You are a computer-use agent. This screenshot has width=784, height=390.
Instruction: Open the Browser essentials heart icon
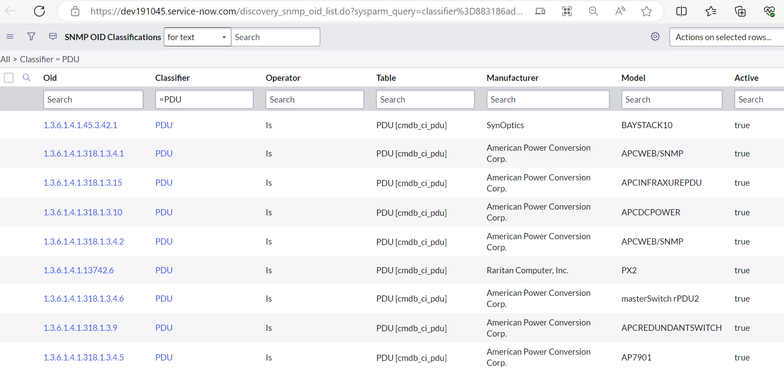[770, 11]
